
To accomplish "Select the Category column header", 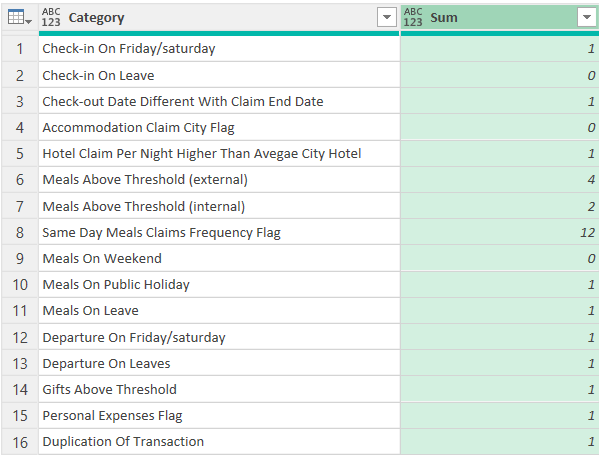I will click(219, 18).
